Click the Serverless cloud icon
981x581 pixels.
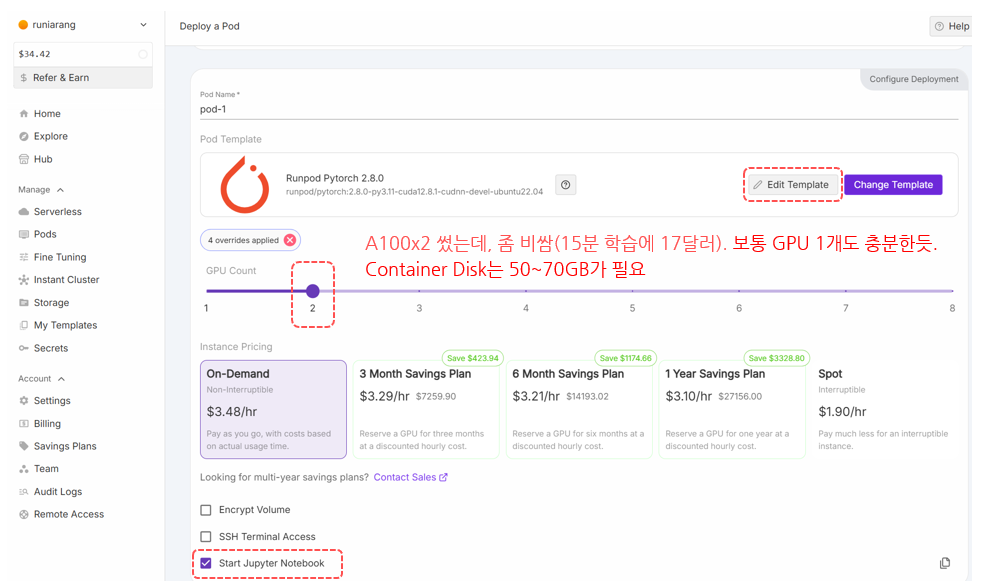[24, 211]
